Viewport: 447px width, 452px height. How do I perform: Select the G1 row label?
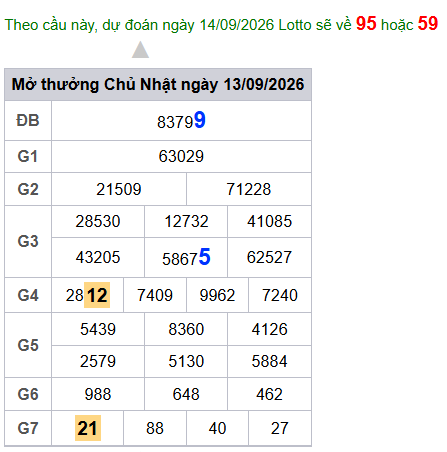[x=28, y=156]
